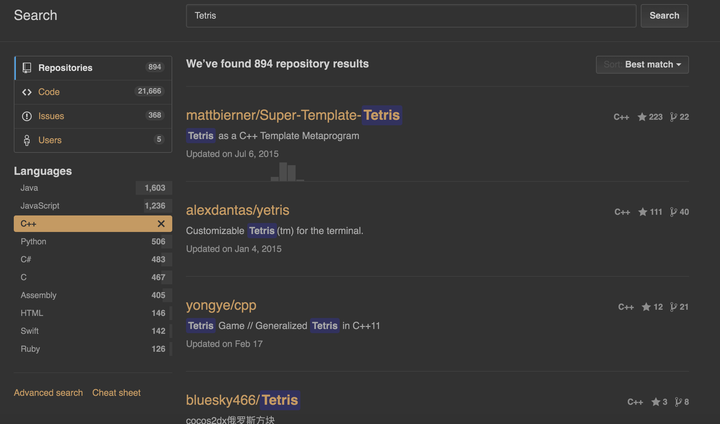Open alexdantas/yetris repository
This screenshot has width=720, height=424.
click(x=237, y=210)
